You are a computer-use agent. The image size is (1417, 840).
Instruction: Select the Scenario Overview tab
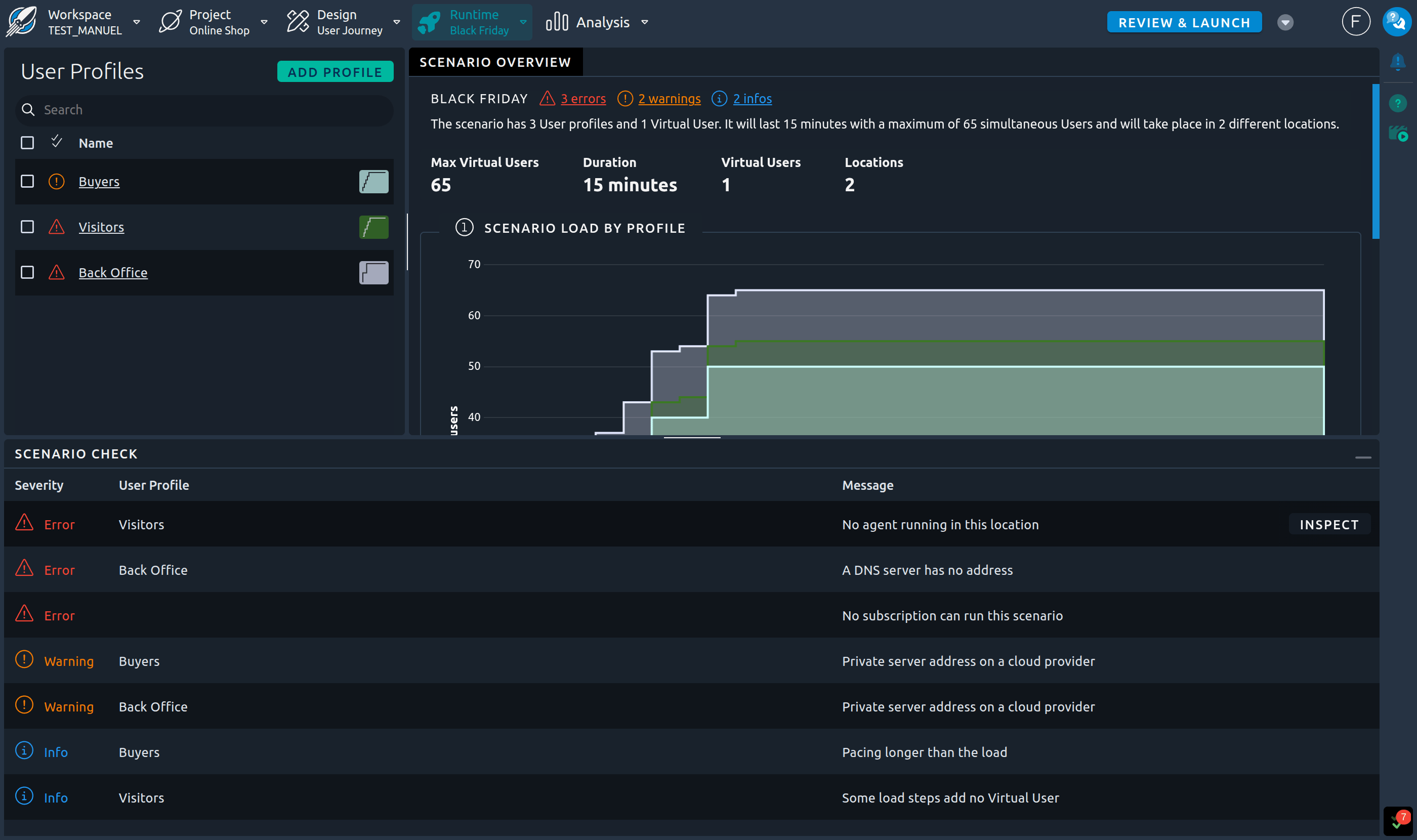(x=495, y=62)
